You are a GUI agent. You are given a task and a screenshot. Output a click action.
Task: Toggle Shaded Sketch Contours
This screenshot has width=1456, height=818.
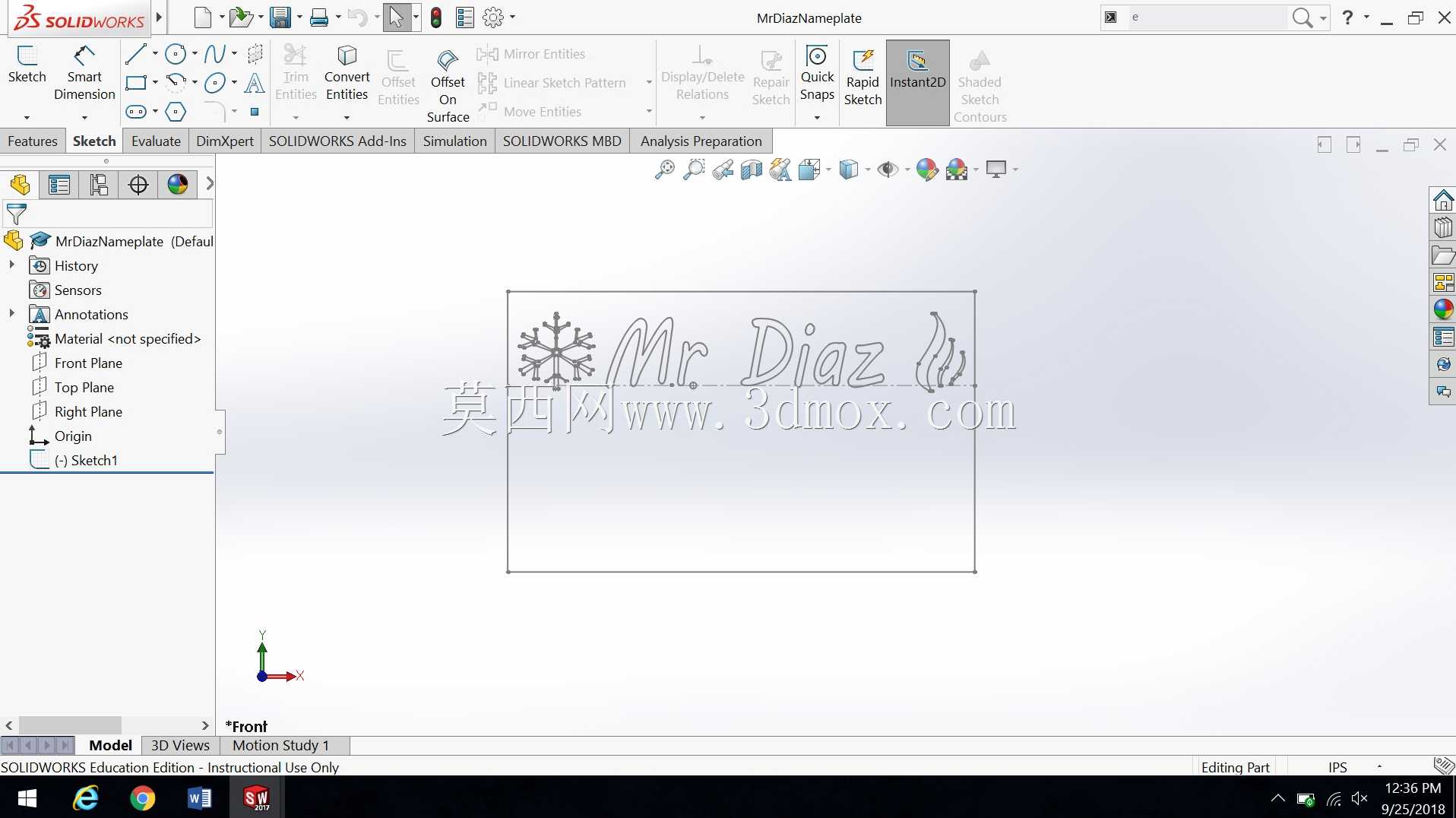tap(980, 86)
